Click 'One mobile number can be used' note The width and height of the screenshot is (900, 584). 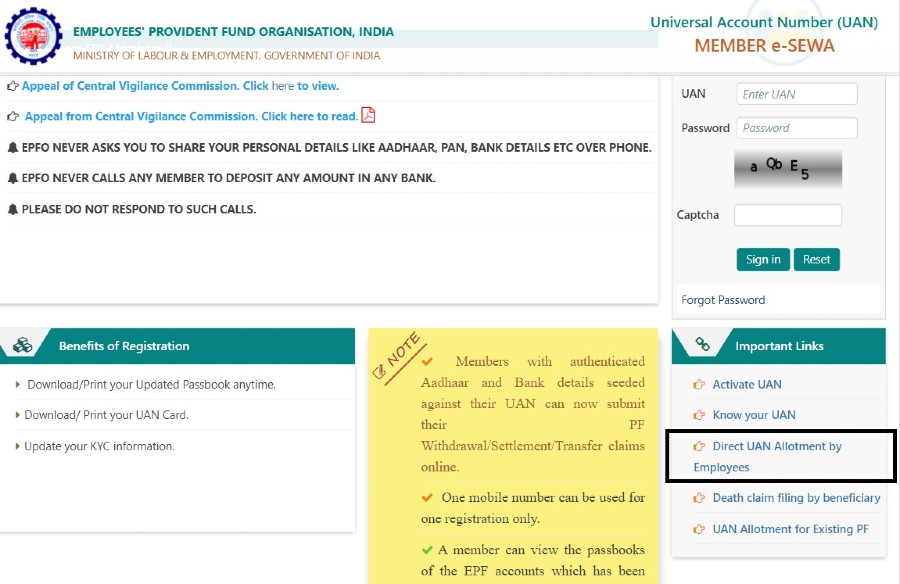point(533,508)
